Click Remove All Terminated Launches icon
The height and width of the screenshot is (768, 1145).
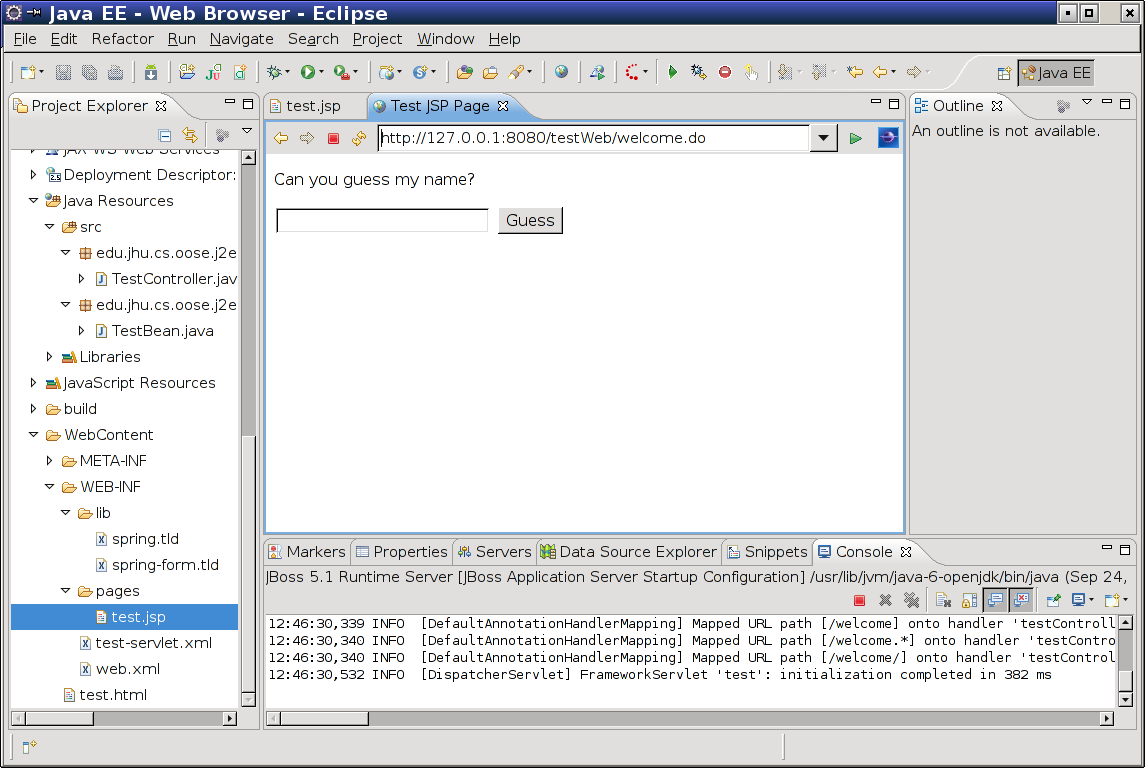pos(911,600)
